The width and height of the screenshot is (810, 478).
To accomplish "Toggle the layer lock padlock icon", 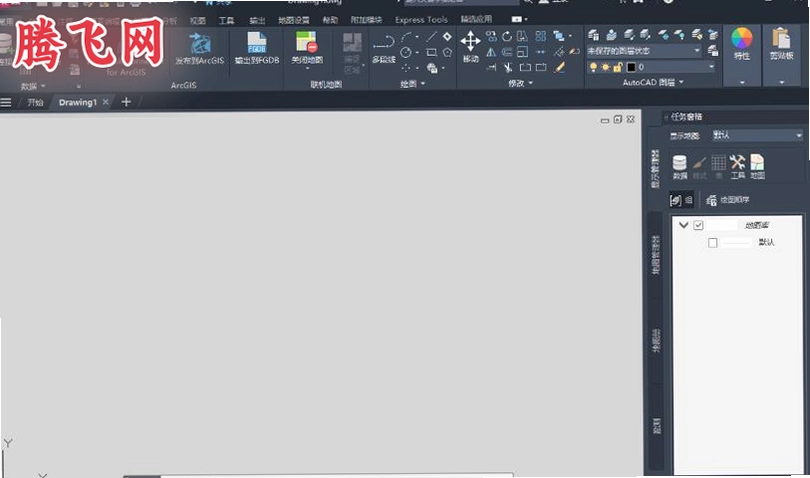I will coord(618,67).
